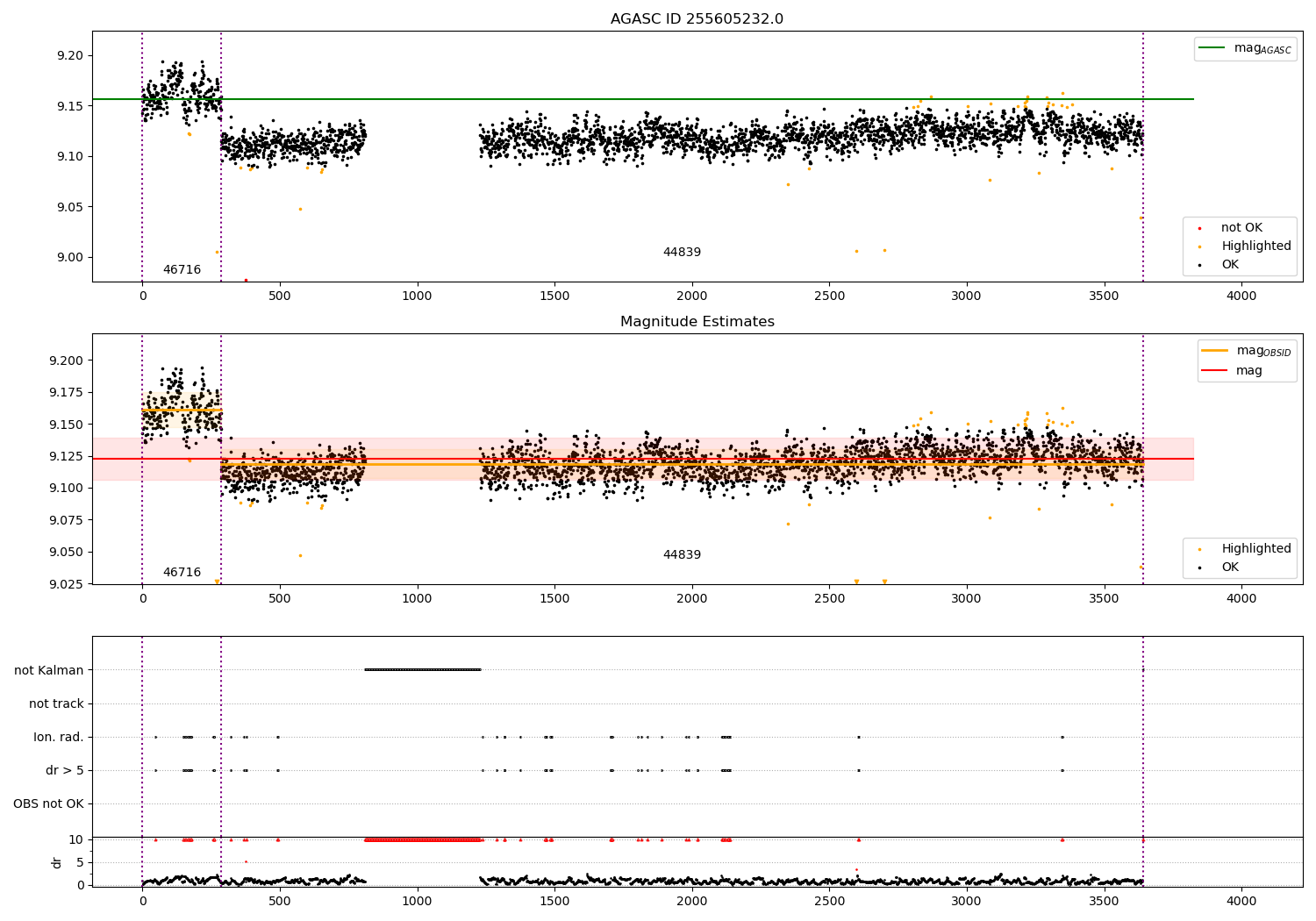Click "OK" in the top plot legend
This screenshot has width=1316, height=921.
1230,265
